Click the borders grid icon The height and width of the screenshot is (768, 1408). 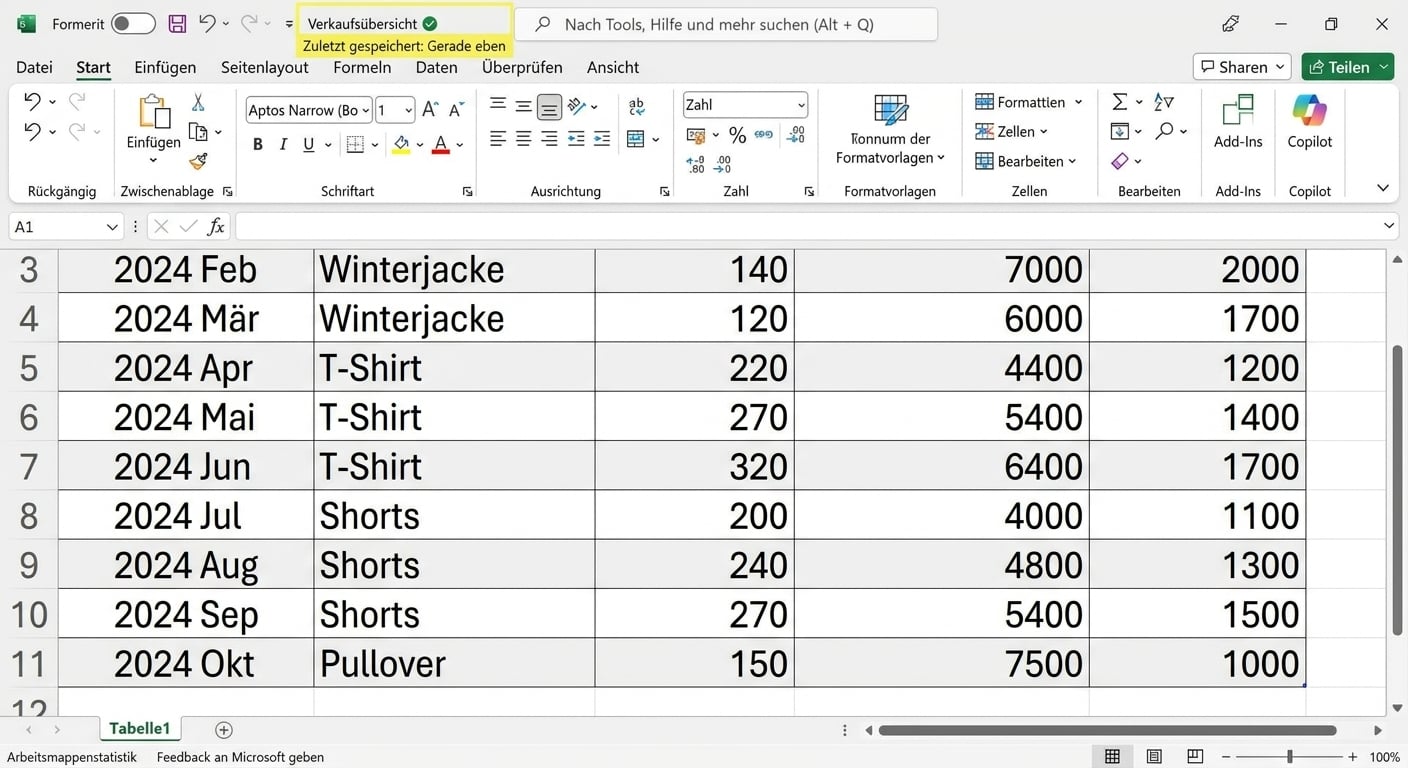pos(355,145)
